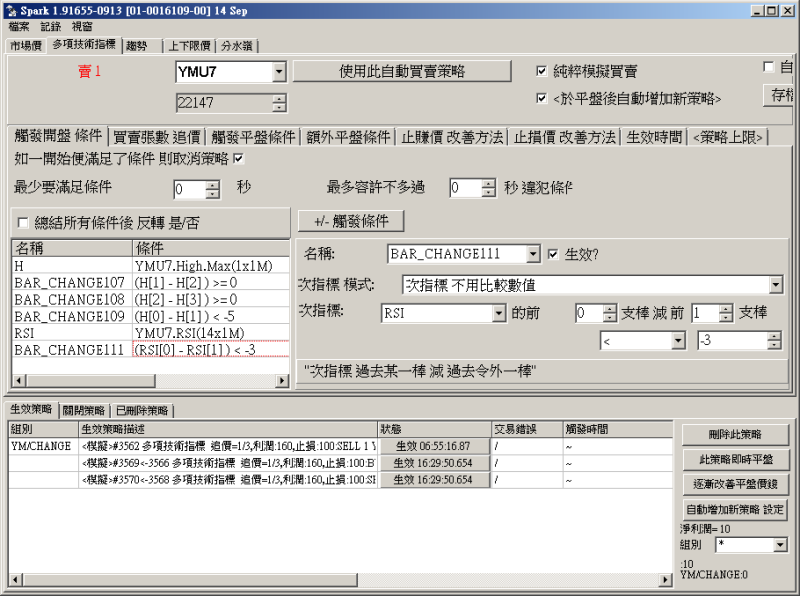800x596 pixels.
Task: Open the YMU7 symbol dropdown
Action: point(279,72)
